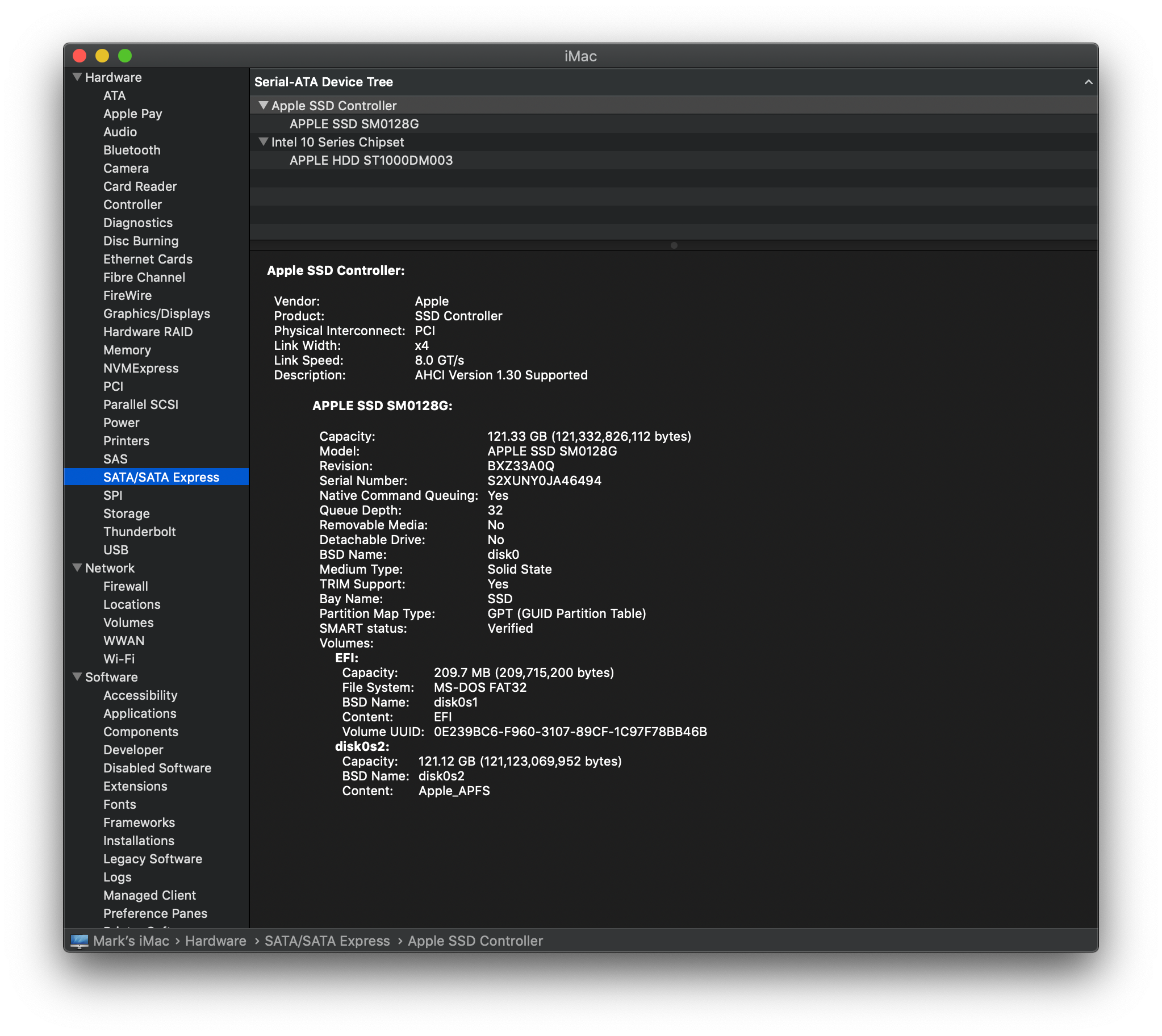The height and width of the screenshot is (1036, 1162).
Task: Collapse the Intel 10 Series Chipset node
Action: click(263, 142)
